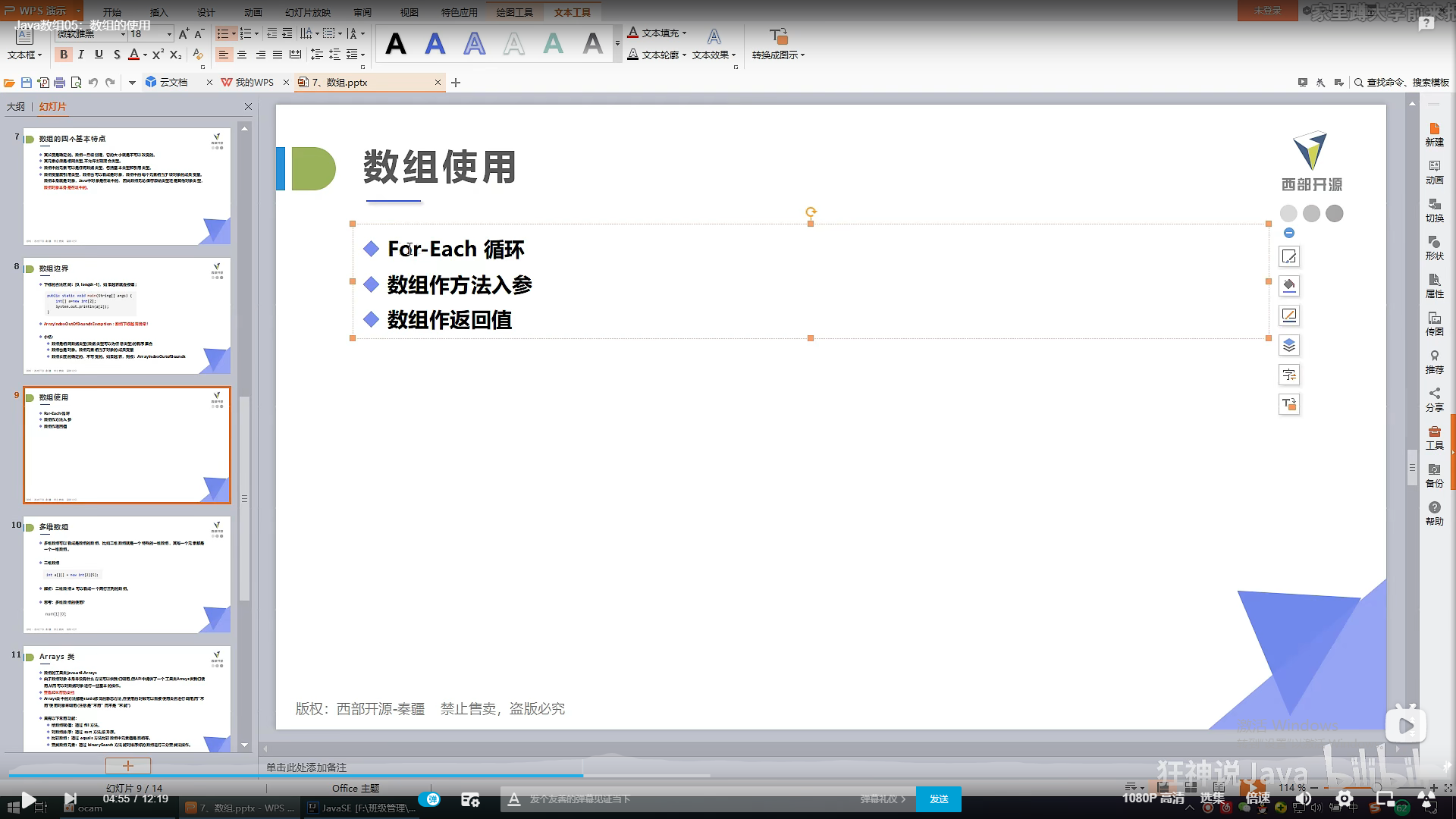Image resolution: width=1456 pixels, height=819 pixels.
Task: Toggle underline formatting button
Action: (99, 55)
